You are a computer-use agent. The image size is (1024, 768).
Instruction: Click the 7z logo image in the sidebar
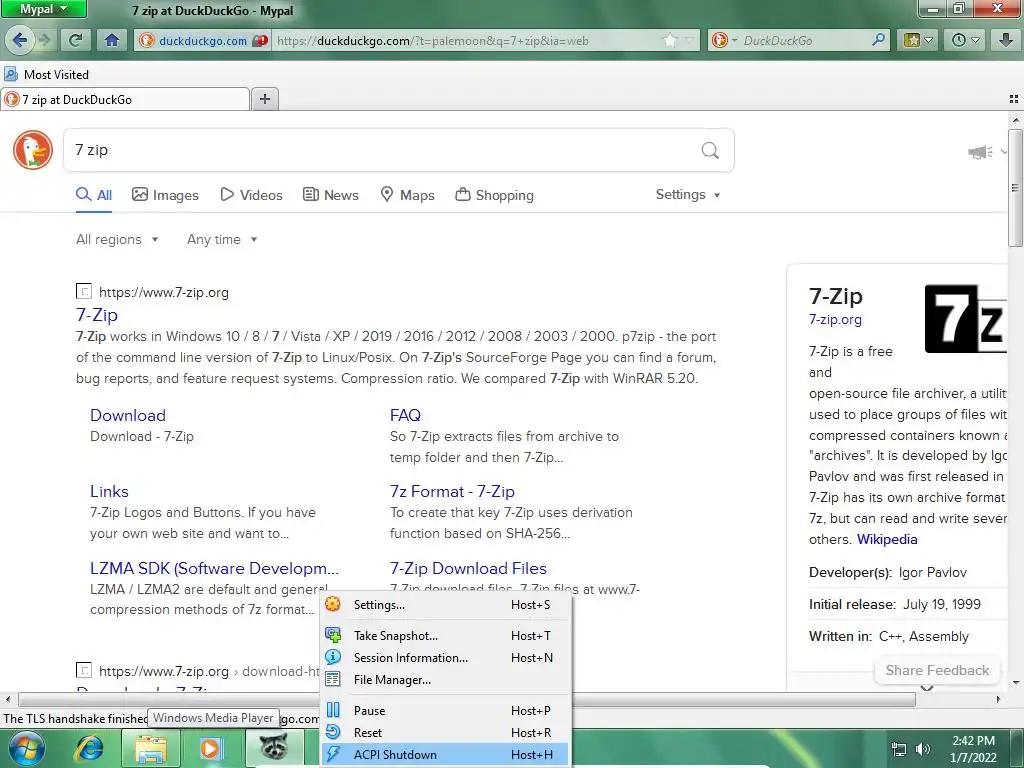965,319
